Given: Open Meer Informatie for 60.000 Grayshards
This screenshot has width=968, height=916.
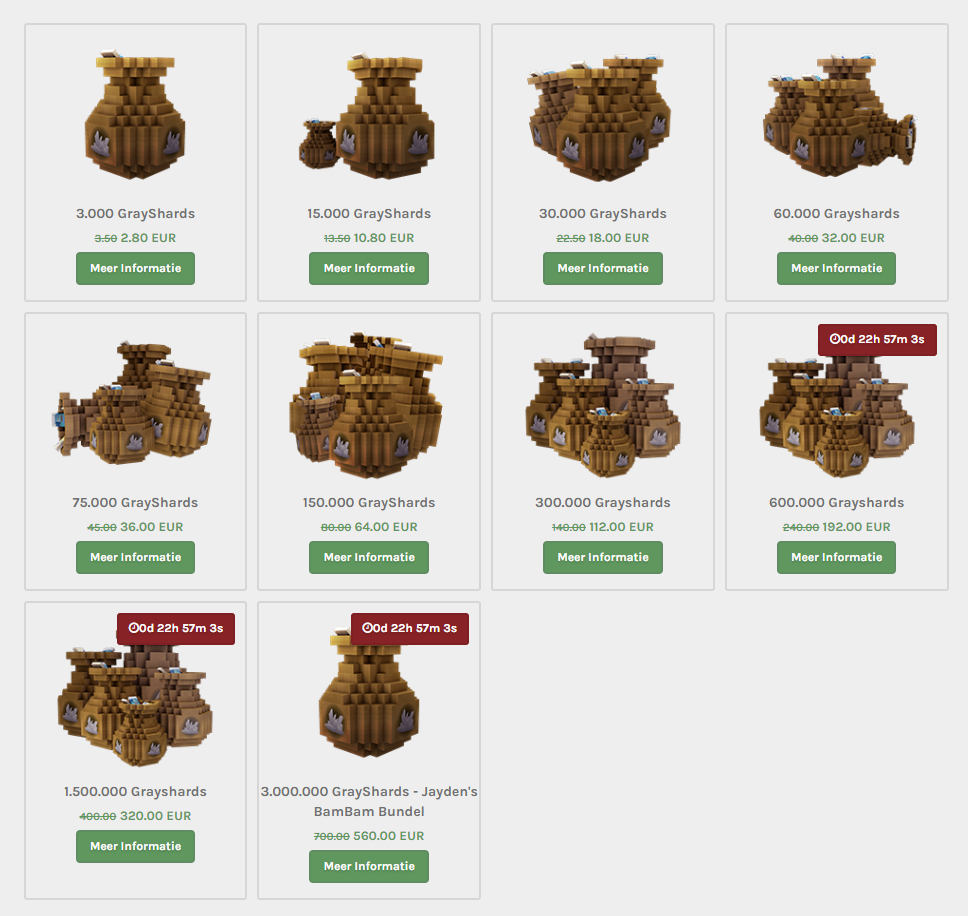Looking at the screenshot, I should click(837, 269).
